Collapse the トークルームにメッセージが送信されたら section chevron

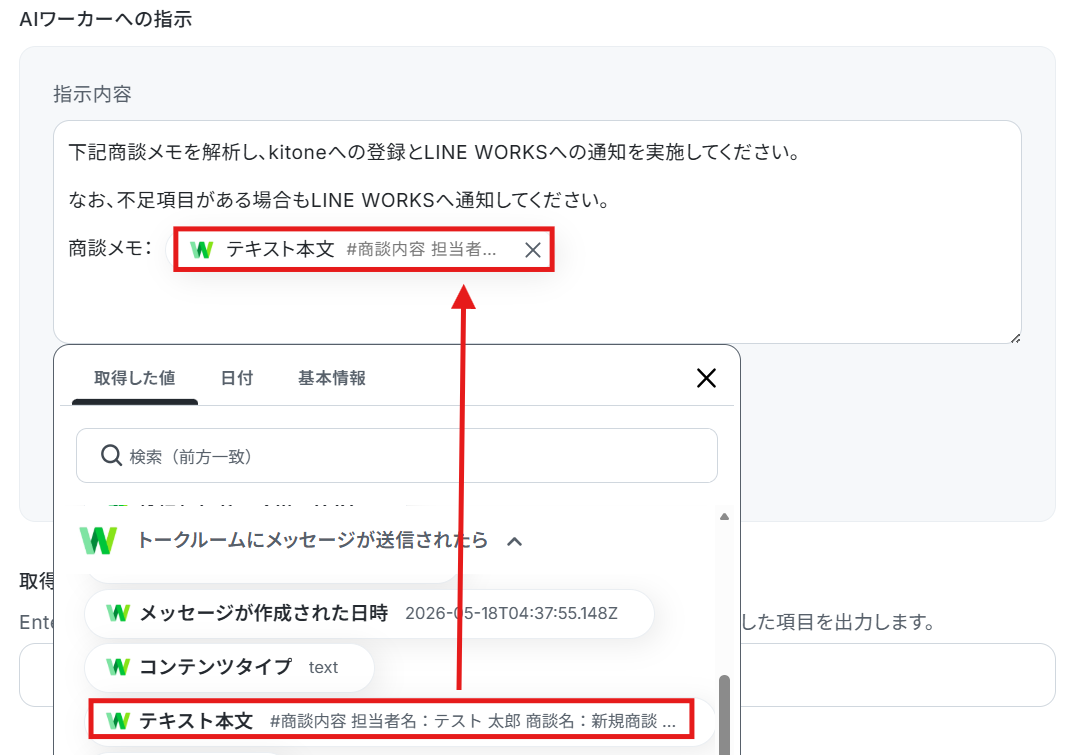[x=514, y=541]
